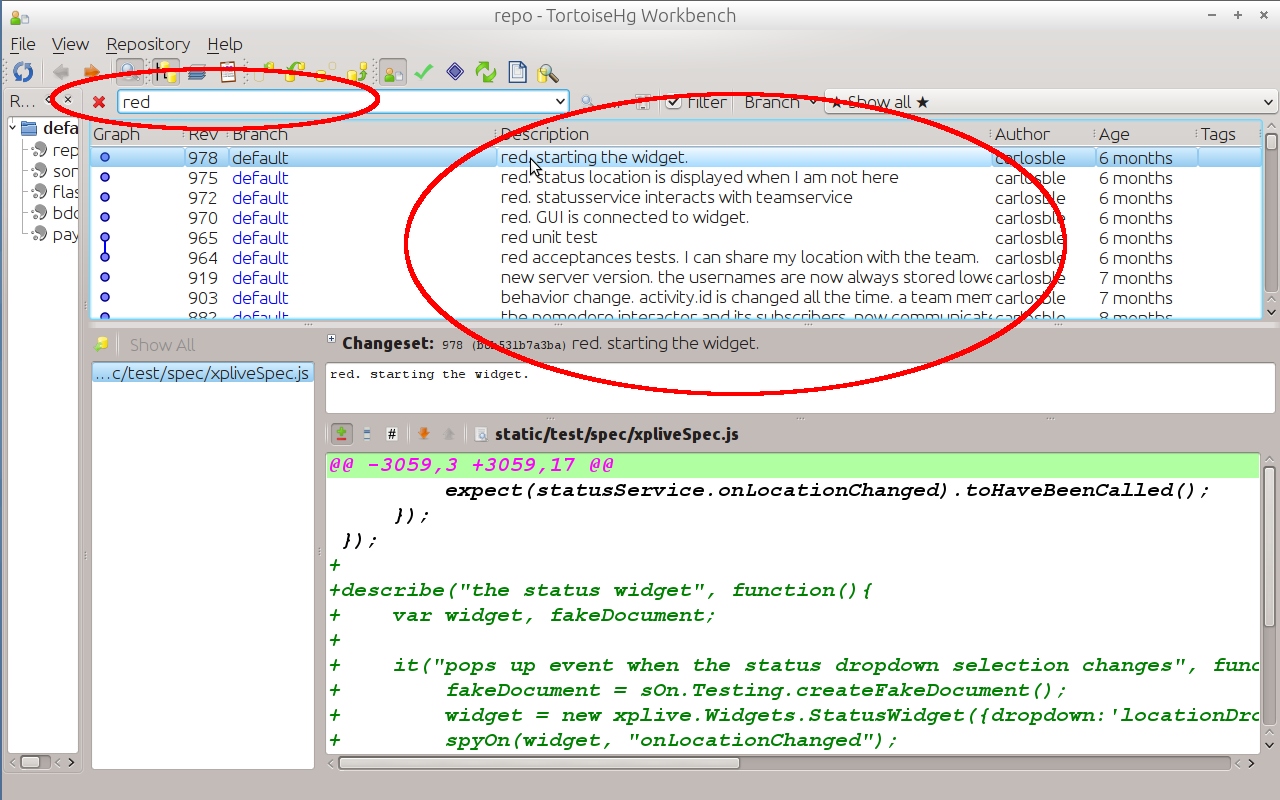Select revision 970 'red. GUI is connected to widget.'
The width and height of the screenshot is (1280, 800).
click(676, 218)
